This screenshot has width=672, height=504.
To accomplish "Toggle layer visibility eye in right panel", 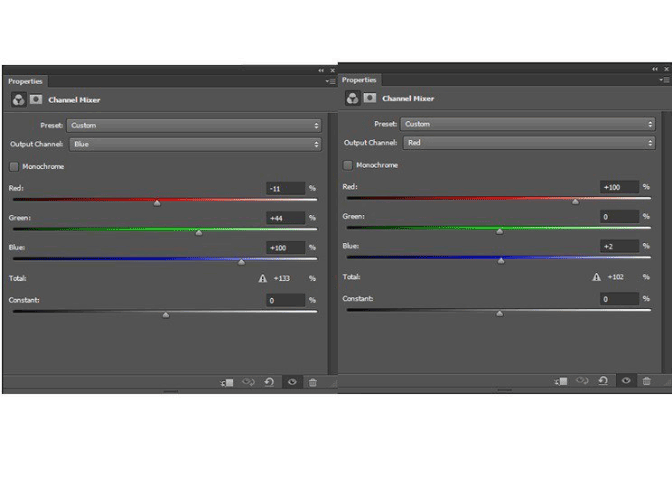I will 626,381.
